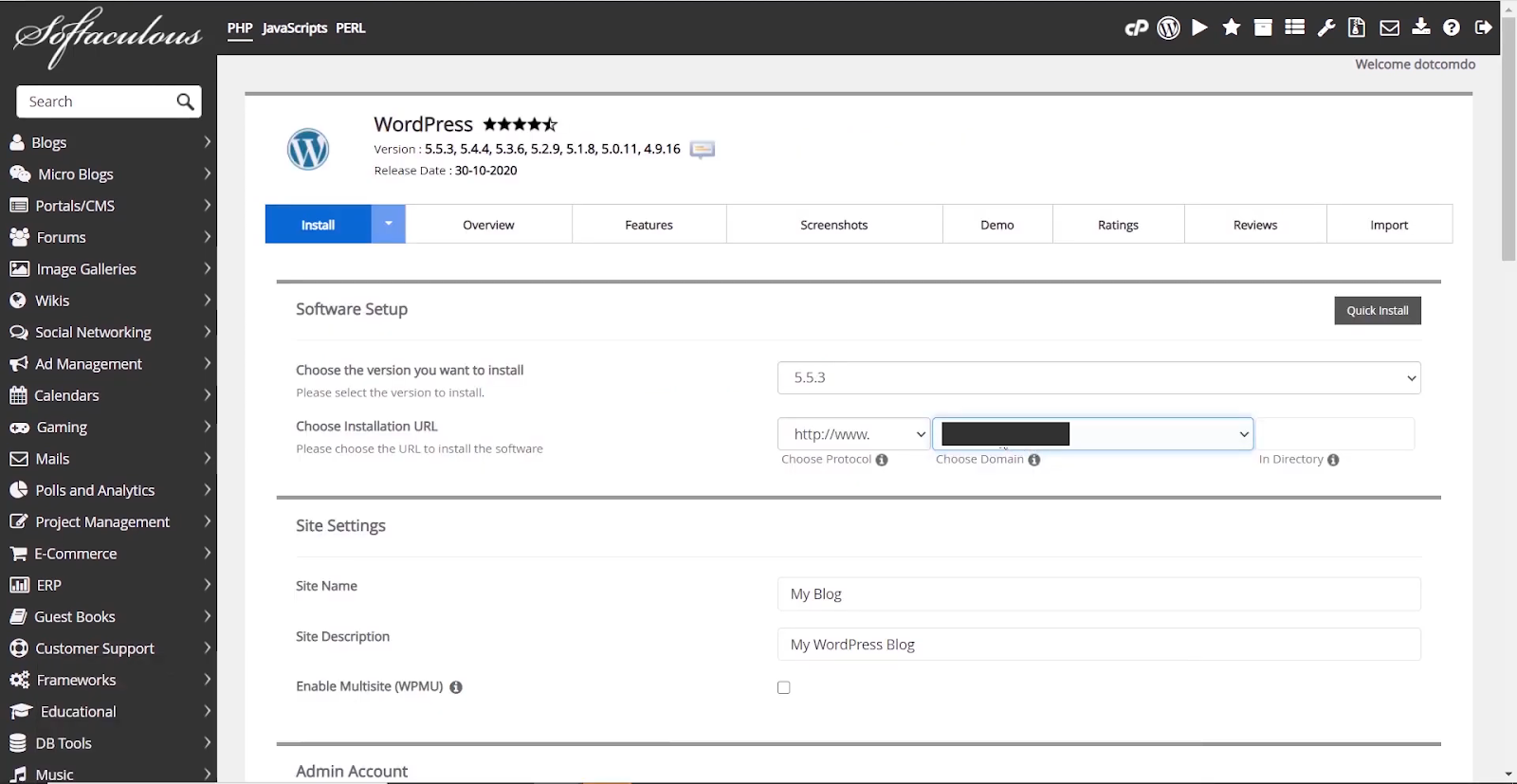Open cPanel via the cP icon
Screen dimensions: 1517x784
(1137, 27)
